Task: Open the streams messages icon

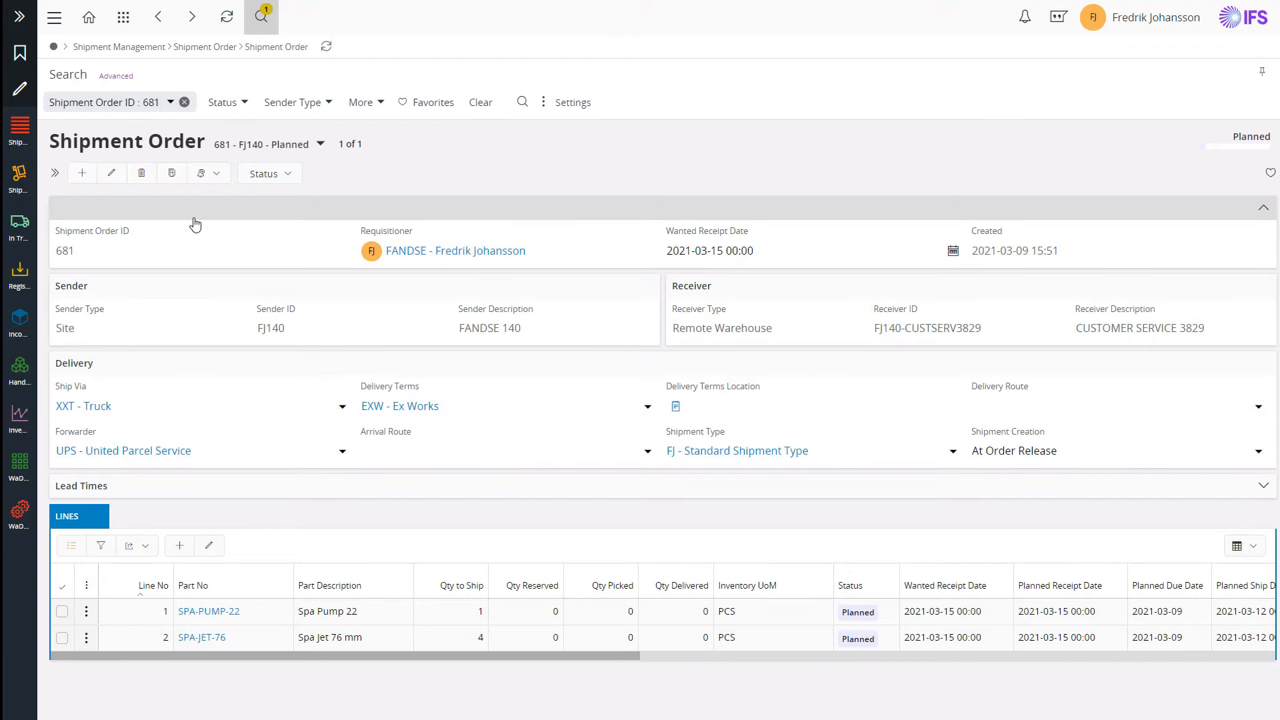Action: [1058, 17]
